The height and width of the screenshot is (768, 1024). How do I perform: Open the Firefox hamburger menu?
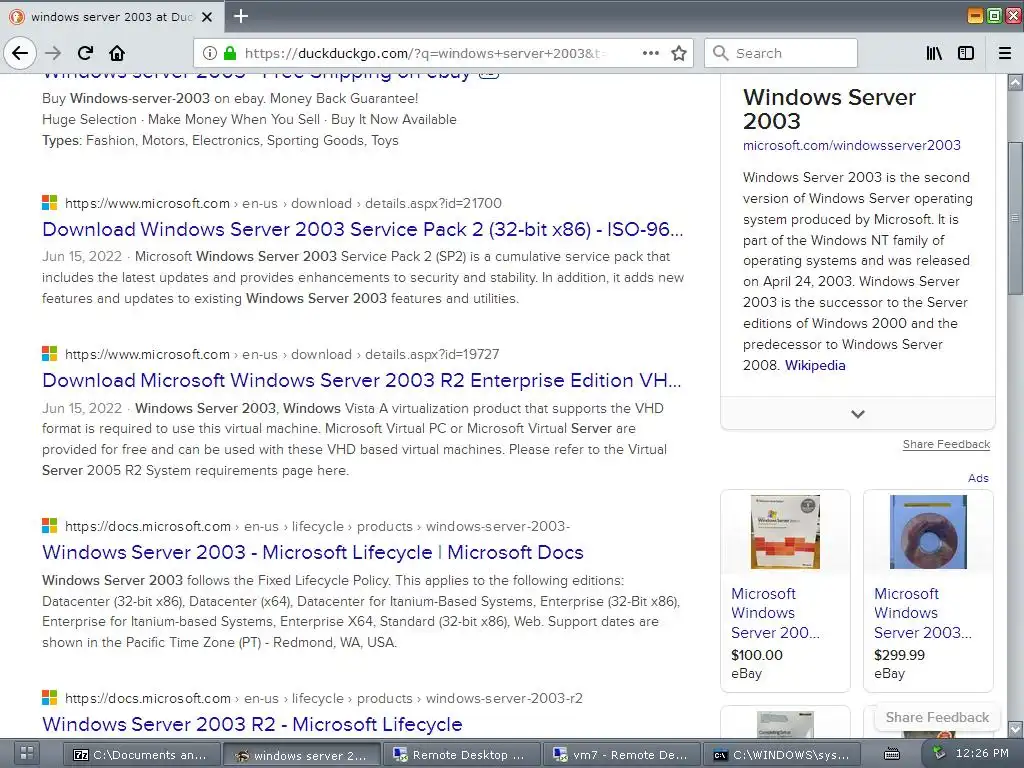tap(1004, 53)
